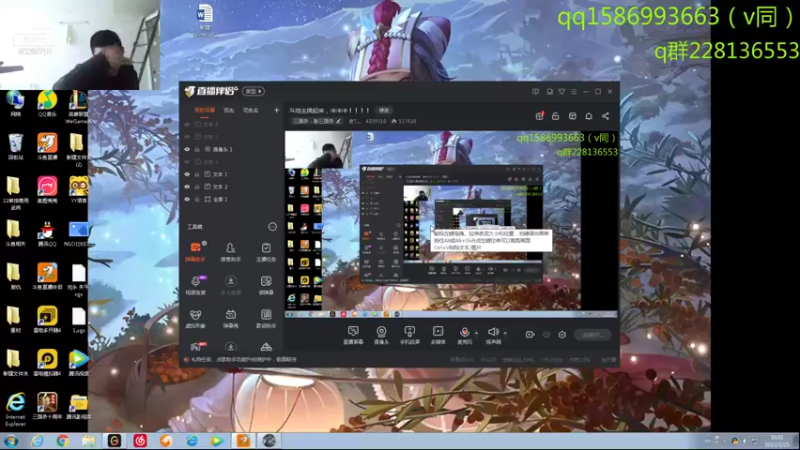Image resolution: width=800 pixels, height=450 pixels.
Task: Open Word document icon on desktop
Action: click(205, 20)
